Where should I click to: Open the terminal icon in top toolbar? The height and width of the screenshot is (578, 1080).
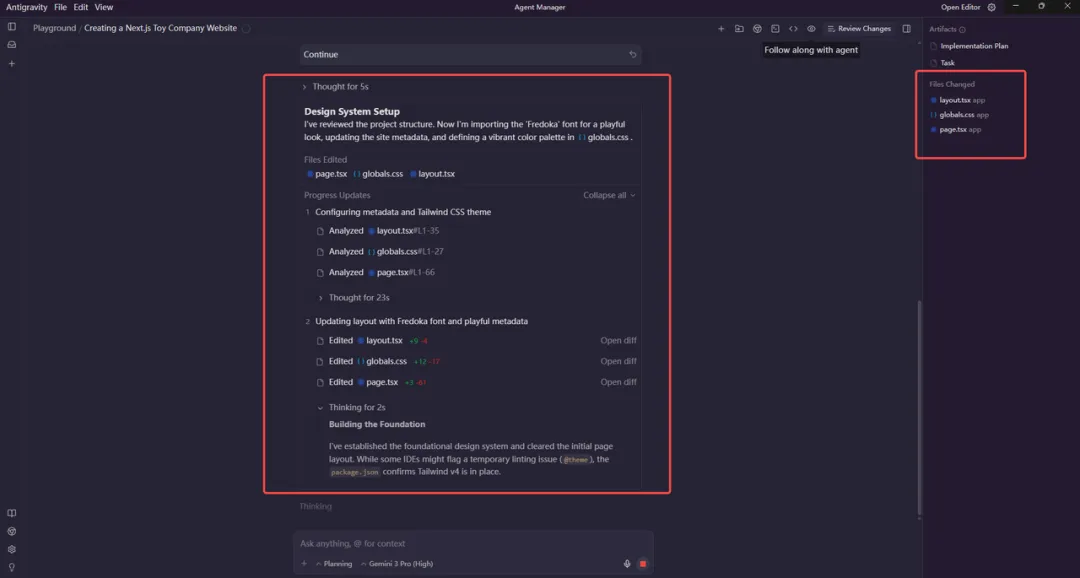tap(775, 29)
